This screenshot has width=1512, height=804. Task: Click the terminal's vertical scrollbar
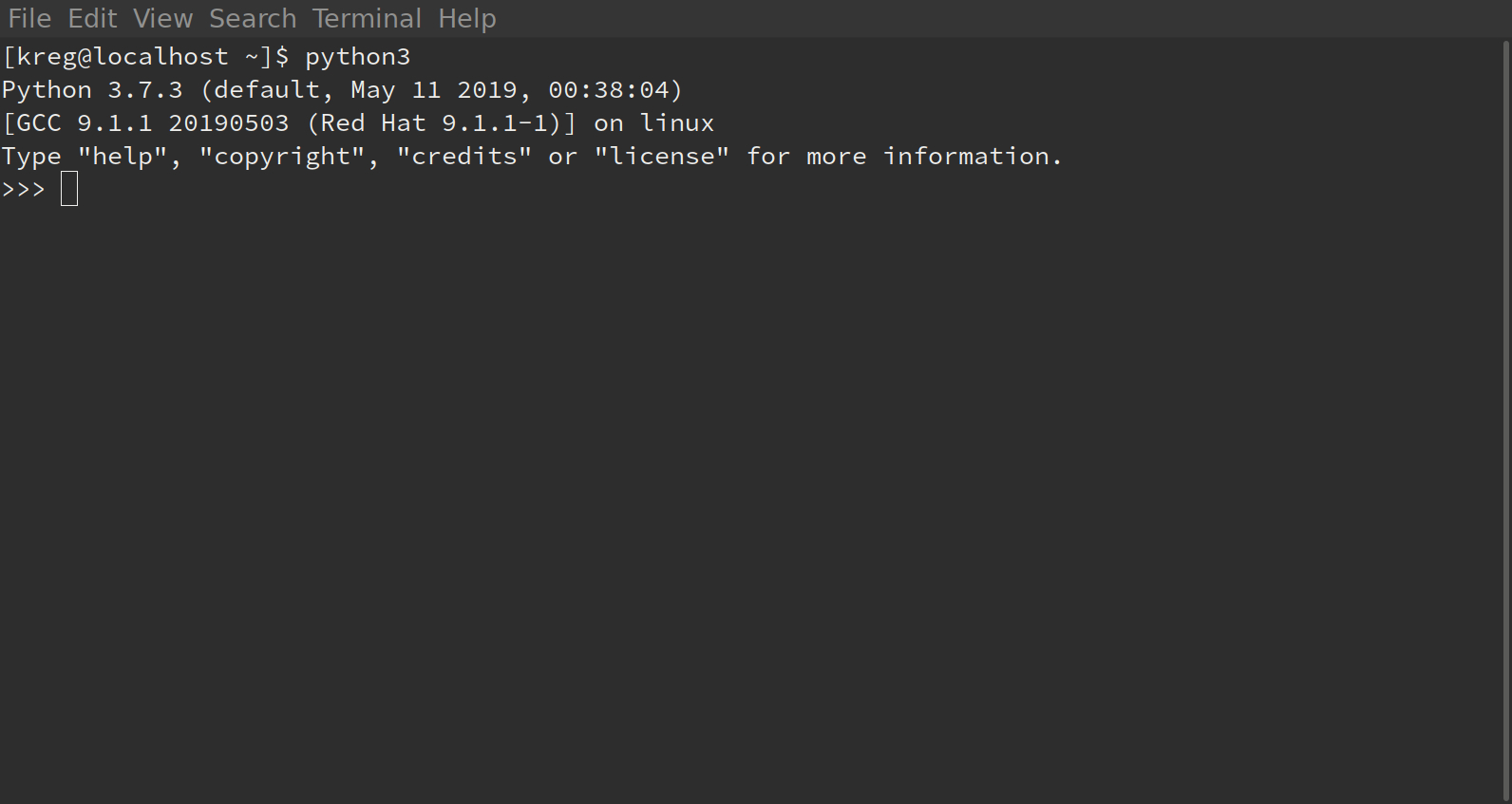point(1506,418)
